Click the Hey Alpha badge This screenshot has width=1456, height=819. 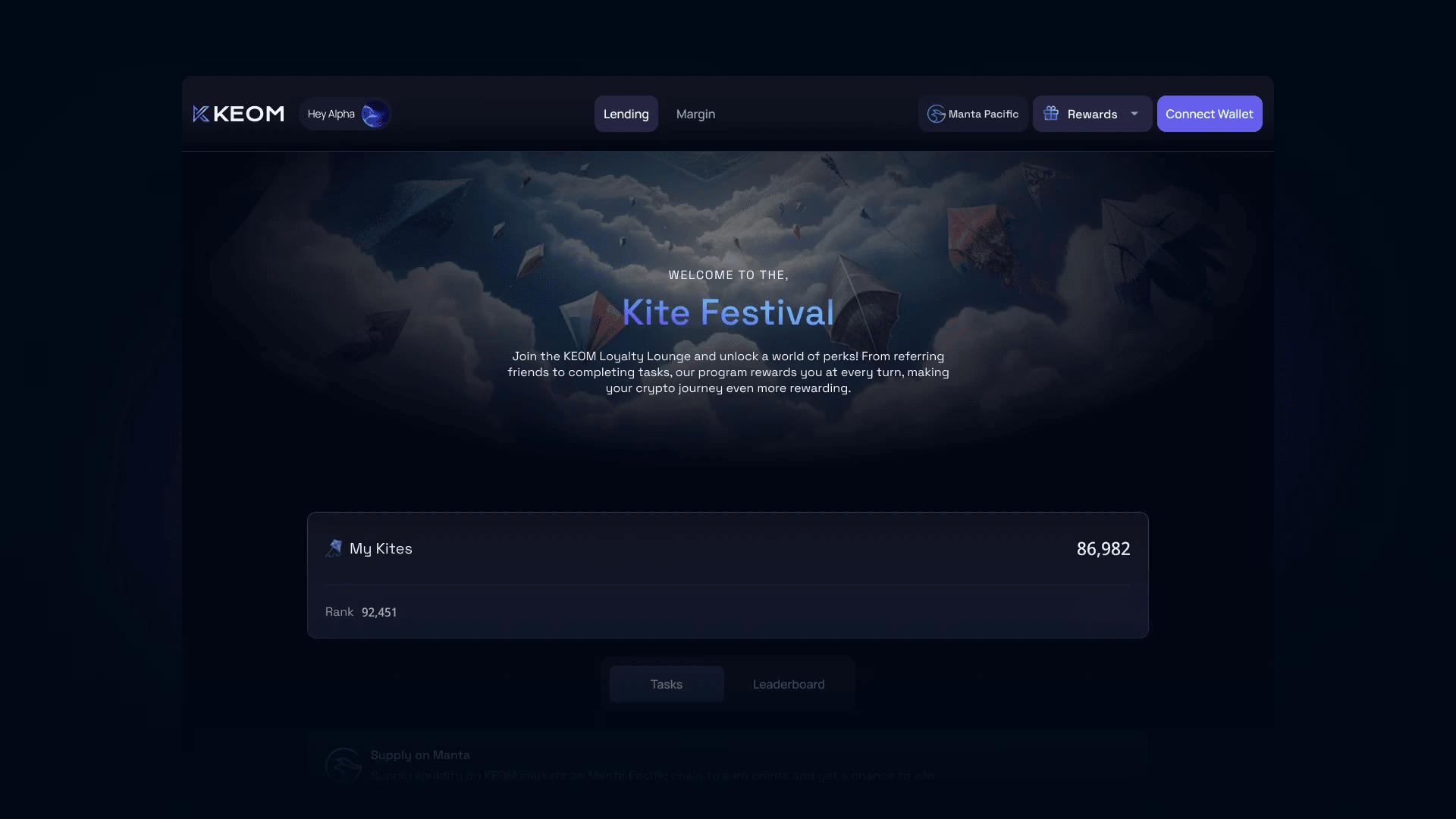[x=346, y=114]
